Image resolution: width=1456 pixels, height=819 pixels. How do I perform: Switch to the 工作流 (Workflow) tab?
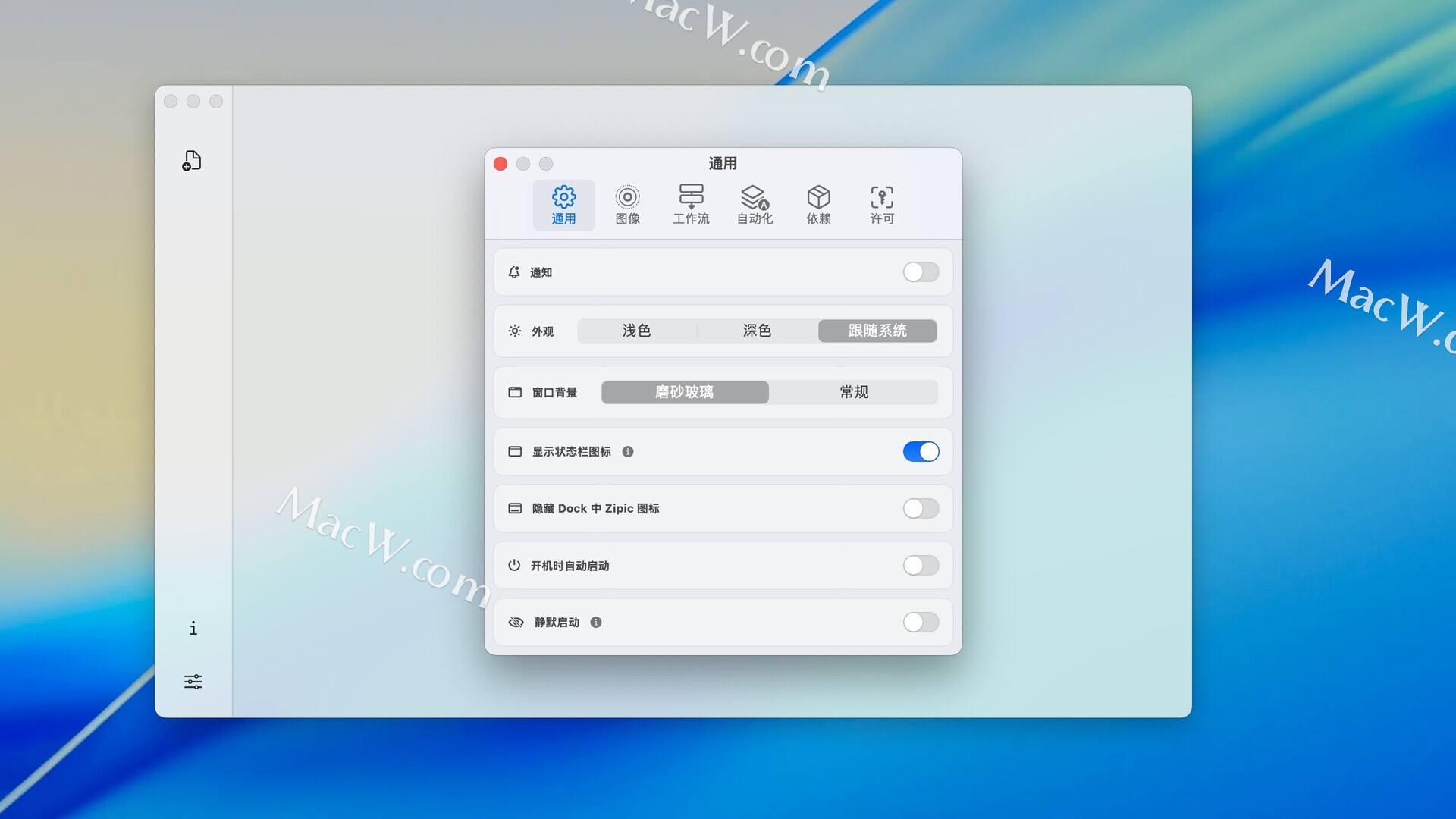[x=691, y=205]
